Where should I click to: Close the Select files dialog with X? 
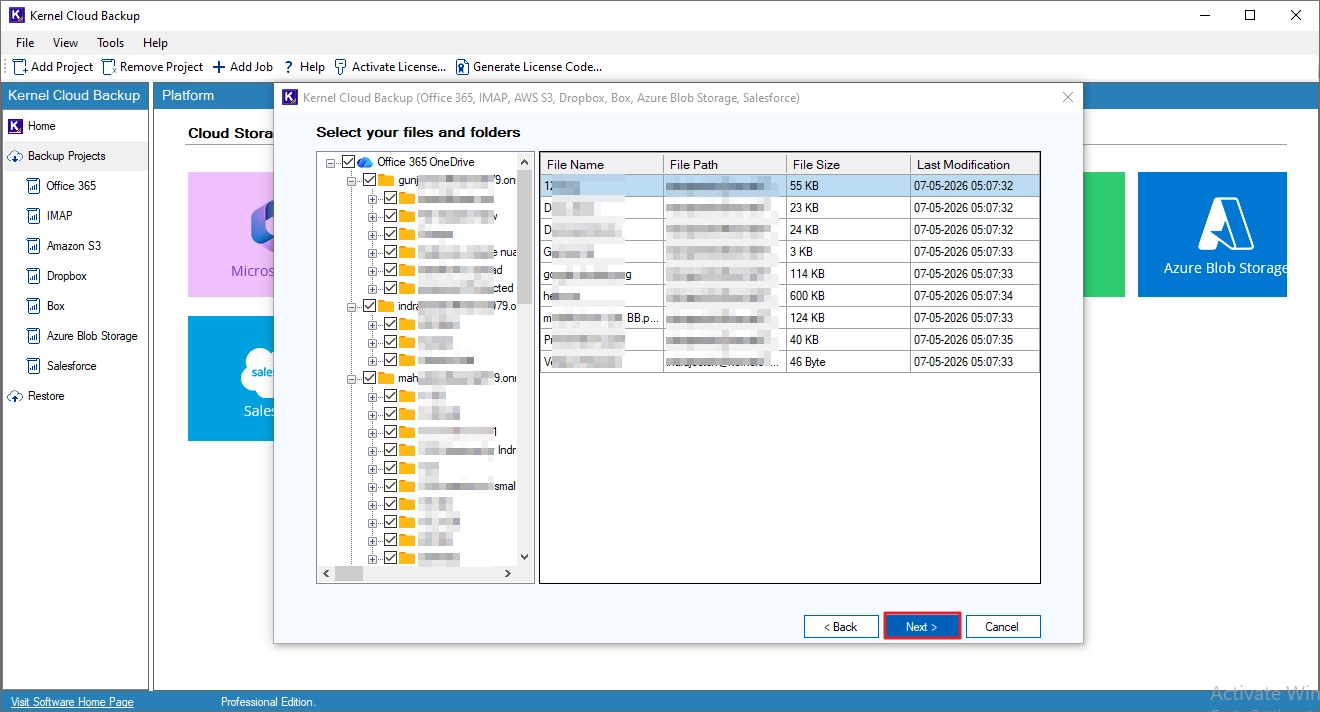pos(1068,97)
